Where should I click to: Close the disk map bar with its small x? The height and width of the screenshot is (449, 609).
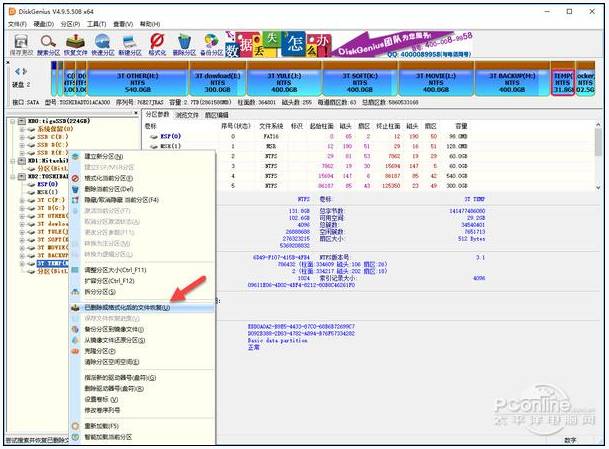[8, 62]
